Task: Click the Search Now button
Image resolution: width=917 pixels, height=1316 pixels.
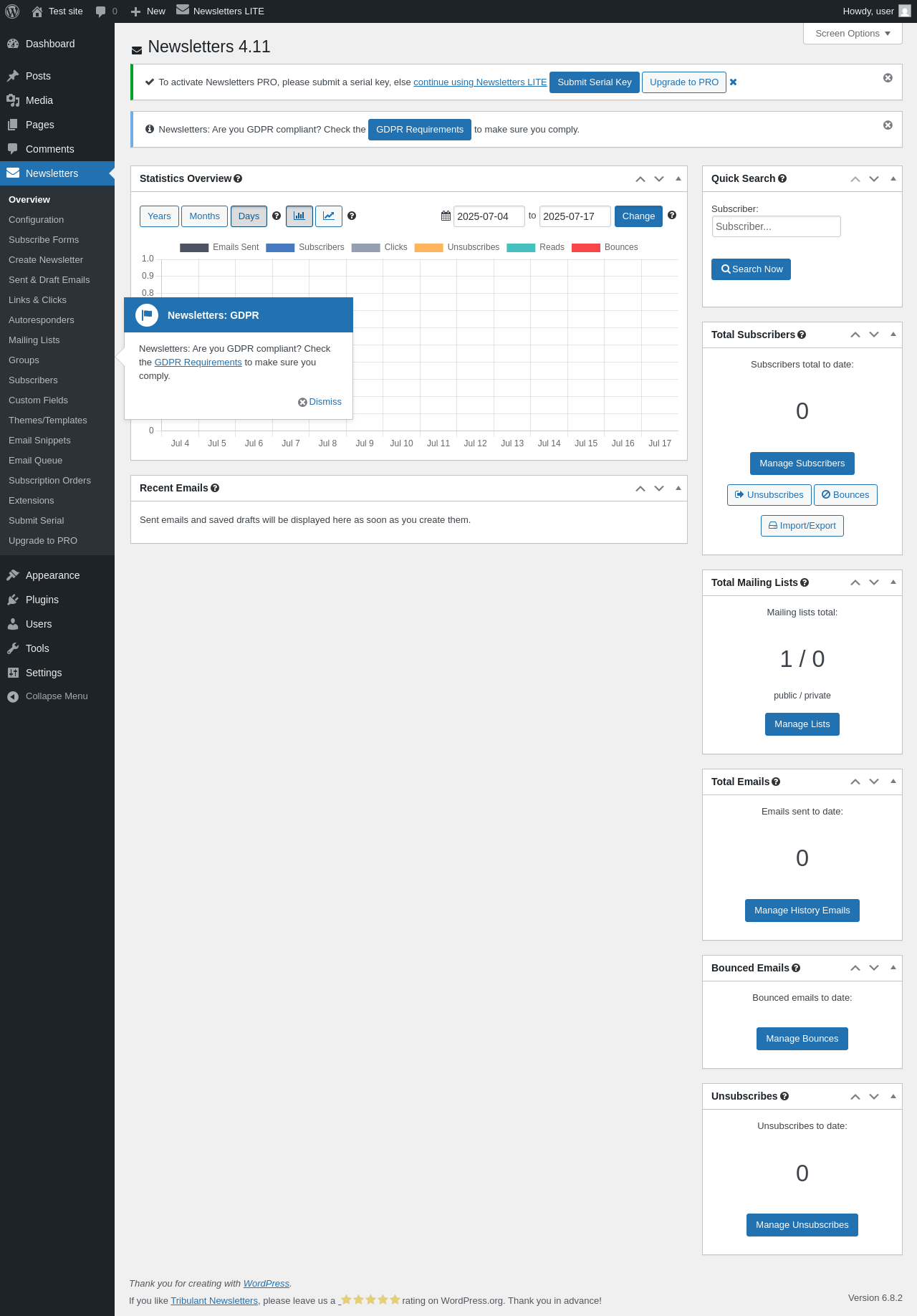Action: tap(751, 269)
